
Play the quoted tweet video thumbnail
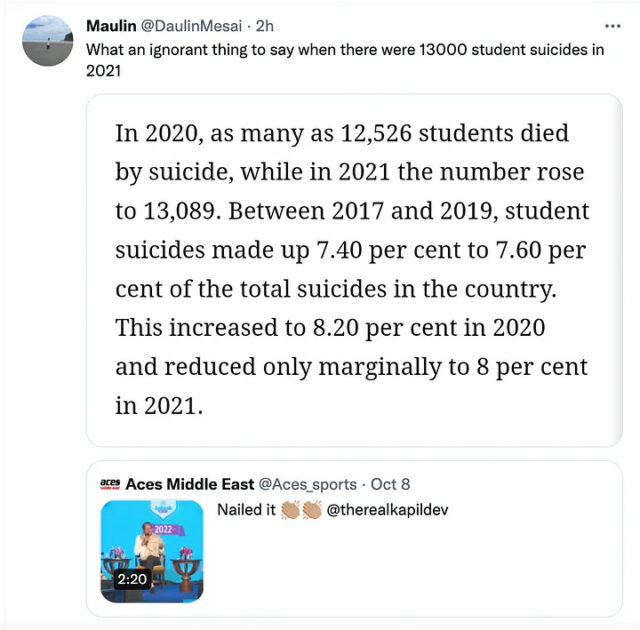(x=152, y=550)
